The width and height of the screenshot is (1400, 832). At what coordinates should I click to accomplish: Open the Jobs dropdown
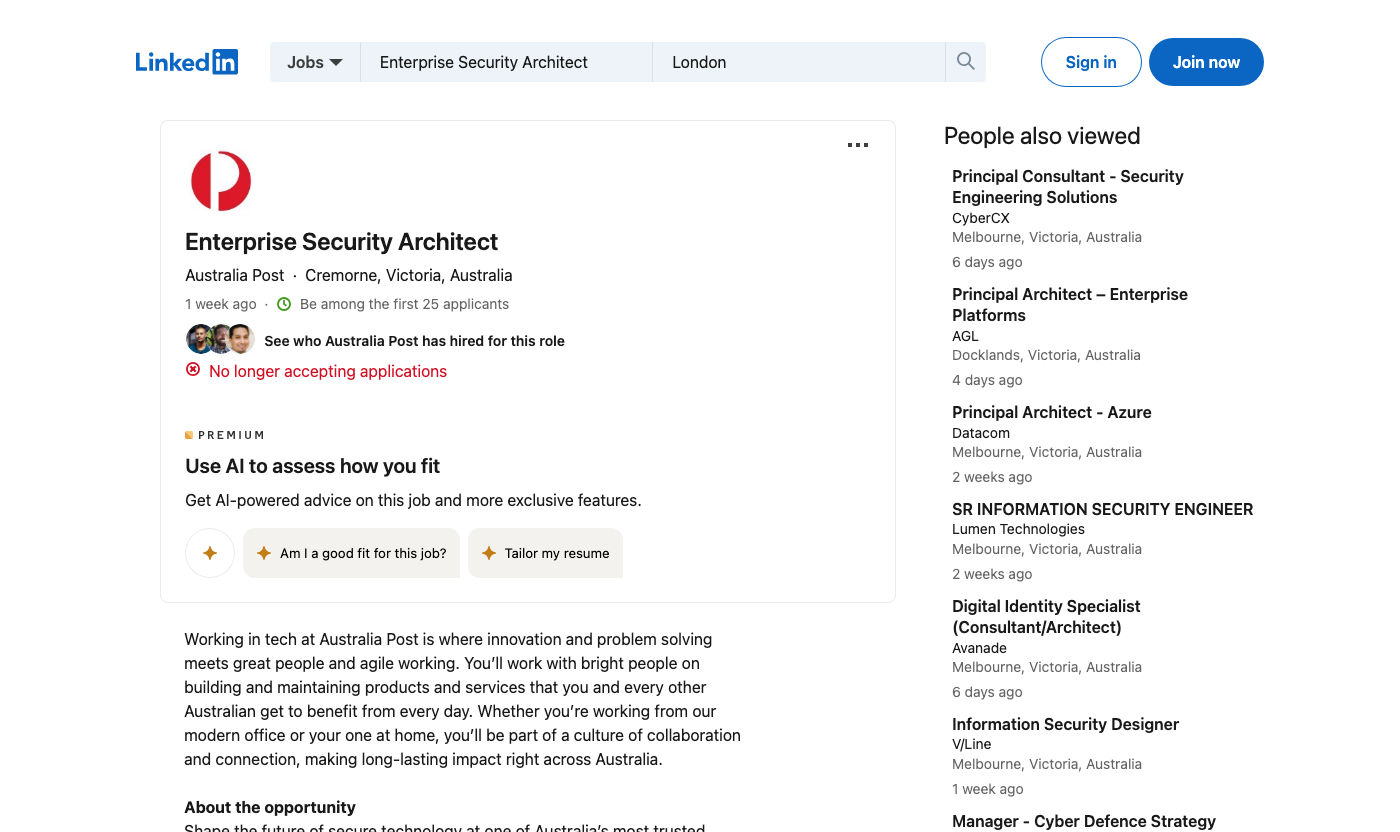pyautogui.click(x=315, y=62)
